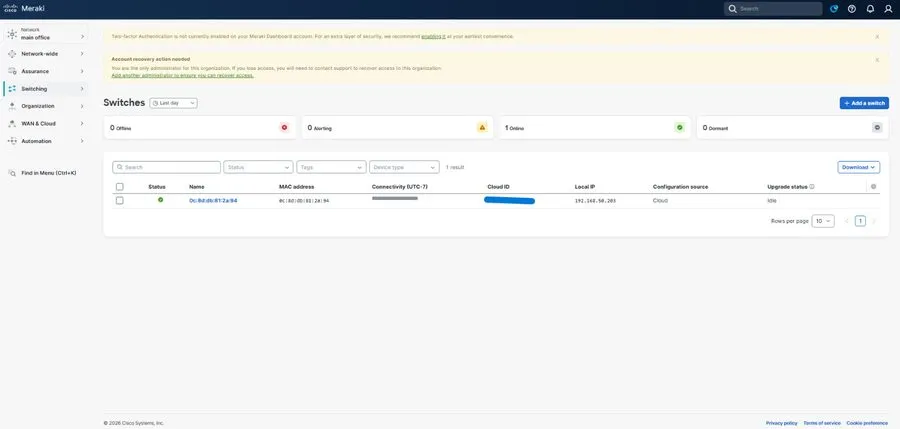This screenshot has width=900, height=429.
Task: Click the Status column header
Action: [157, 187]
